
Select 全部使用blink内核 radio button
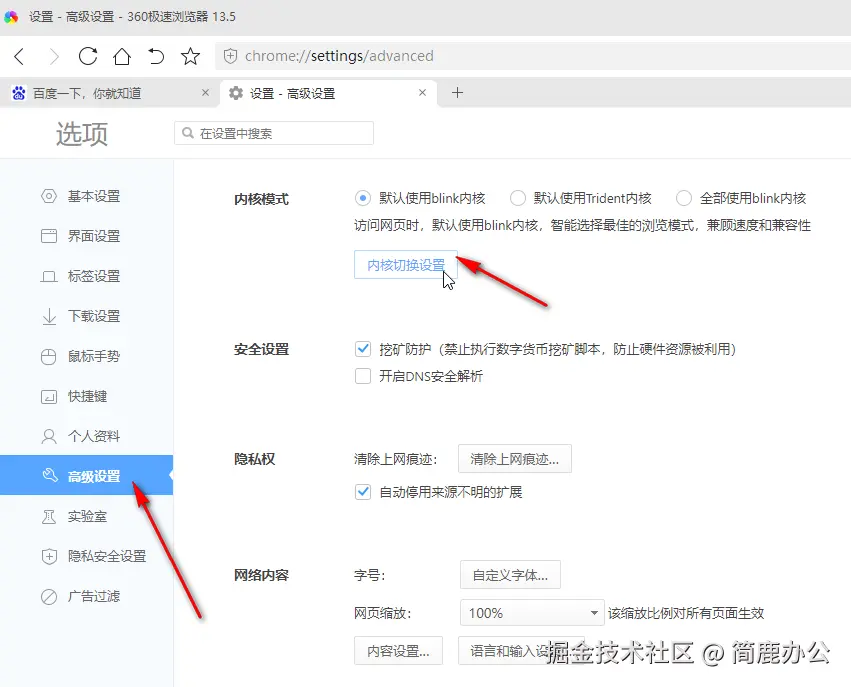684,198
